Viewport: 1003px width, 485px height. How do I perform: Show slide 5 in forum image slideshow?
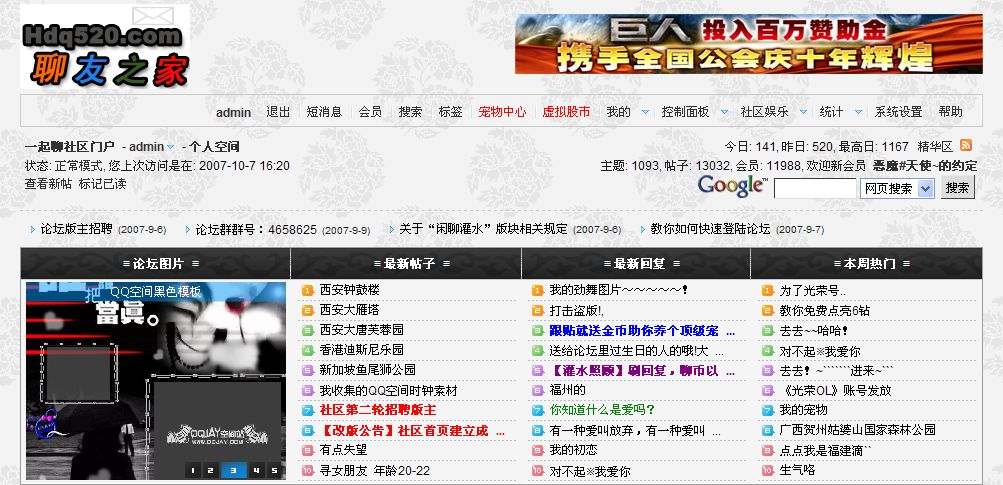point(274,471)
